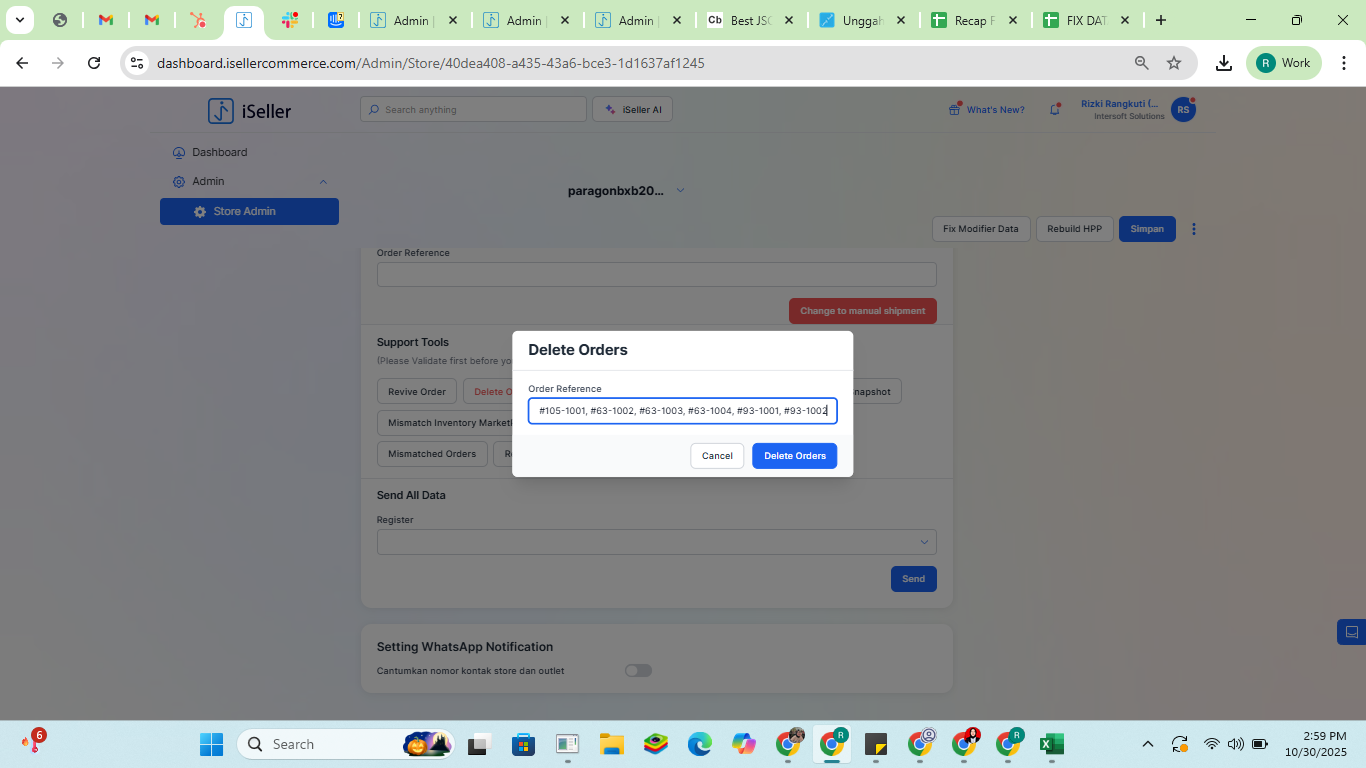Open the notifications bell icon

point(1054,110)
